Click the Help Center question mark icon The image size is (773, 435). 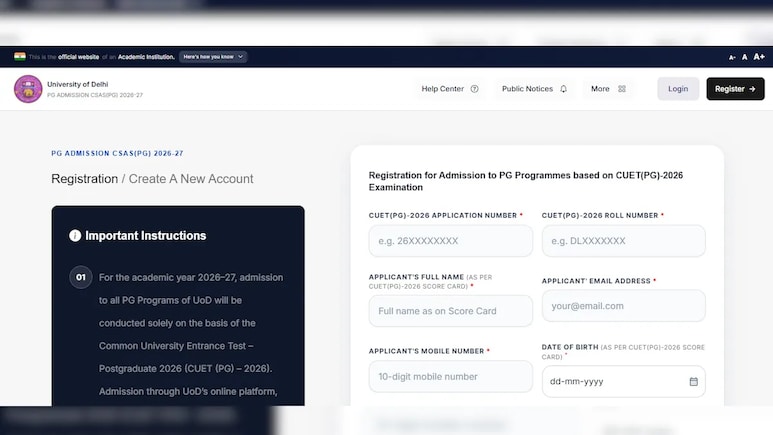point(474,89)
